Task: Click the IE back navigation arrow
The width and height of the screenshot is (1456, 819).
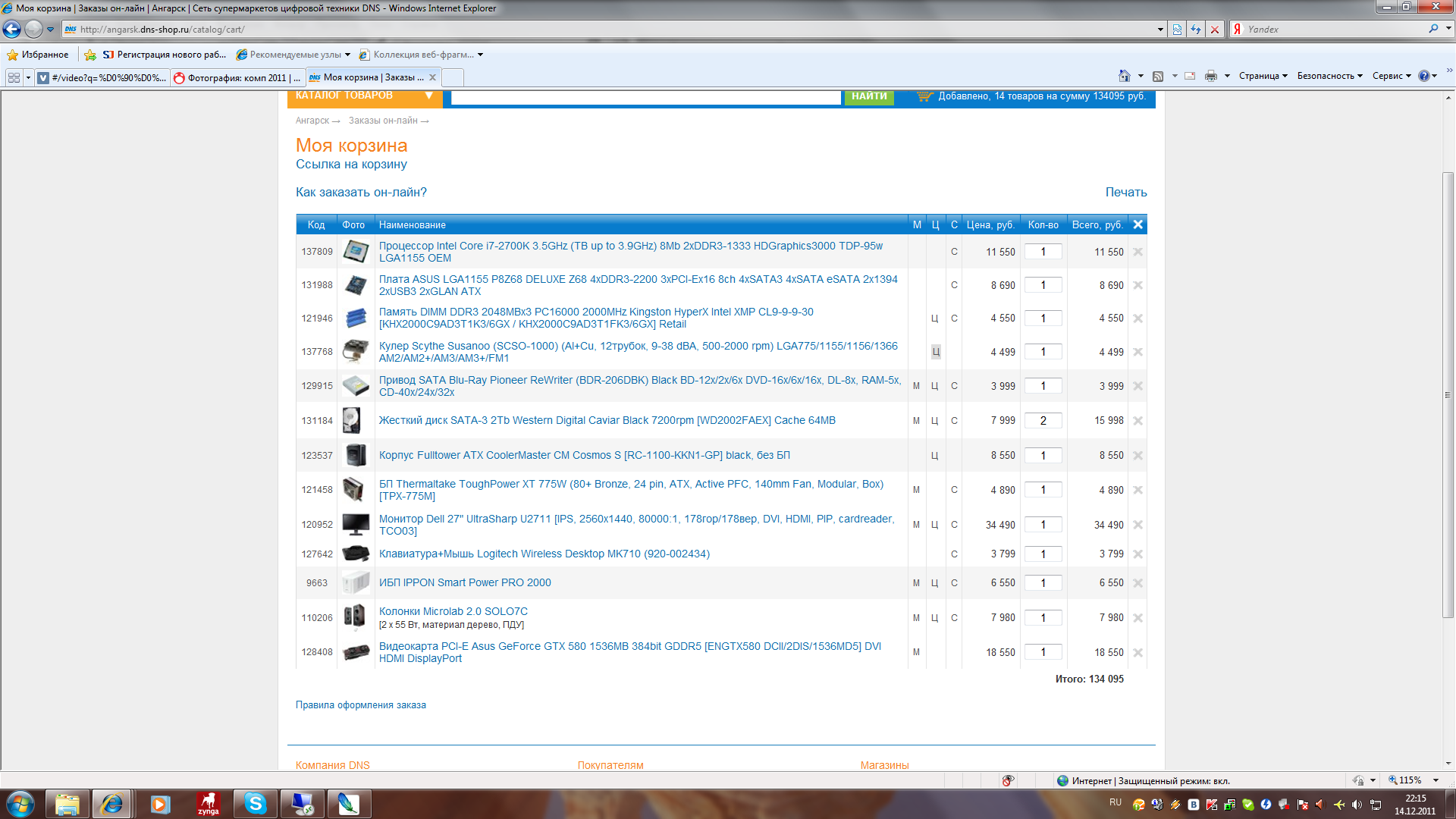Action: pos(12,30)
